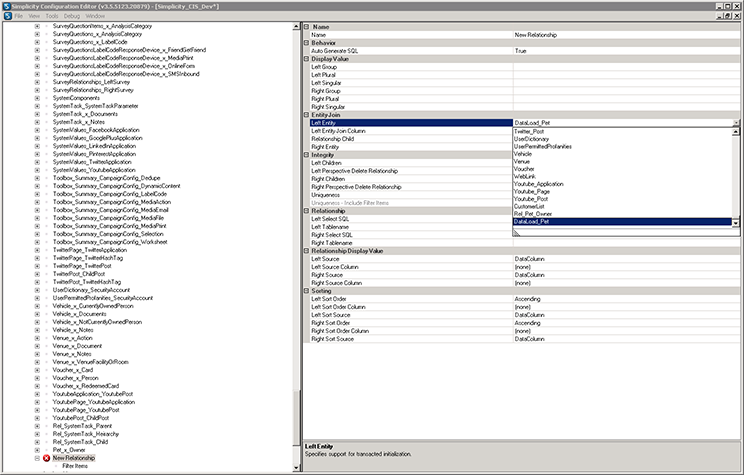Select Voucher_x_RedeemedCard tree item

(x=85, y=386)
